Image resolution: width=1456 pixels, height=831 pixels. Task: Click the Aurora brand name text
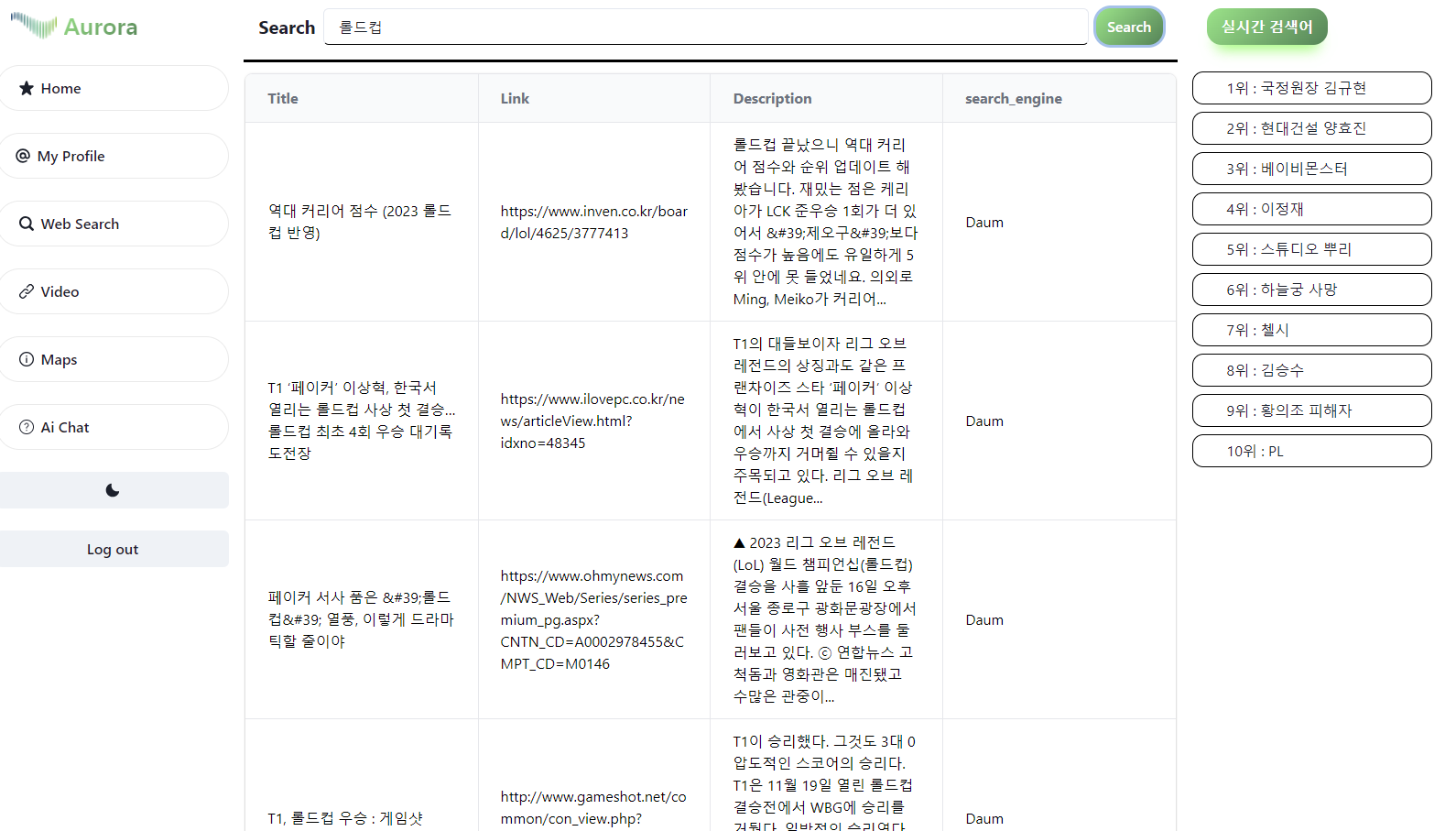pos(101,27)
